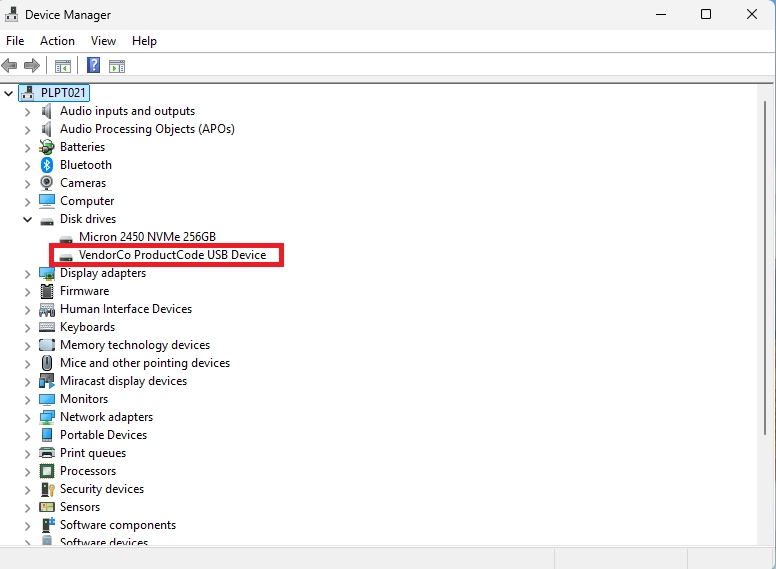Image resolution: width=776 pixels, height=569 pixels.
Task: Open the View menu
Action: pos(103,41)
